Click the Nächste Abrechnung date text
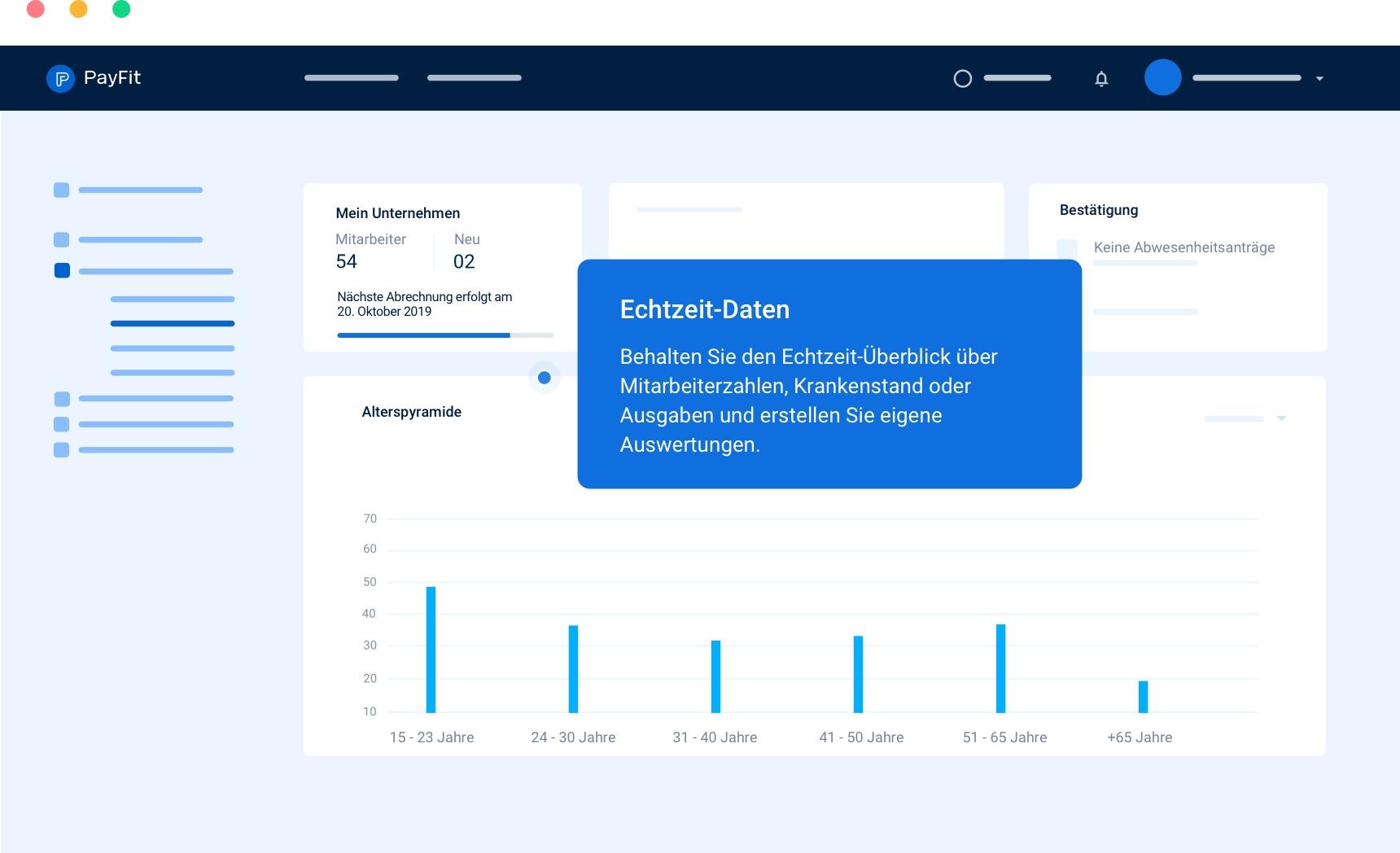Screen dimensions: 1400x853 425,304
